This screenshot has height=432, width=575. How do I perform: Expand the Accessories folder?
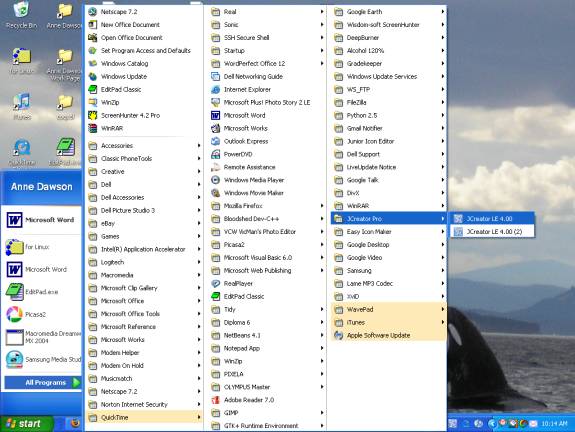click(x=144, y=146)
